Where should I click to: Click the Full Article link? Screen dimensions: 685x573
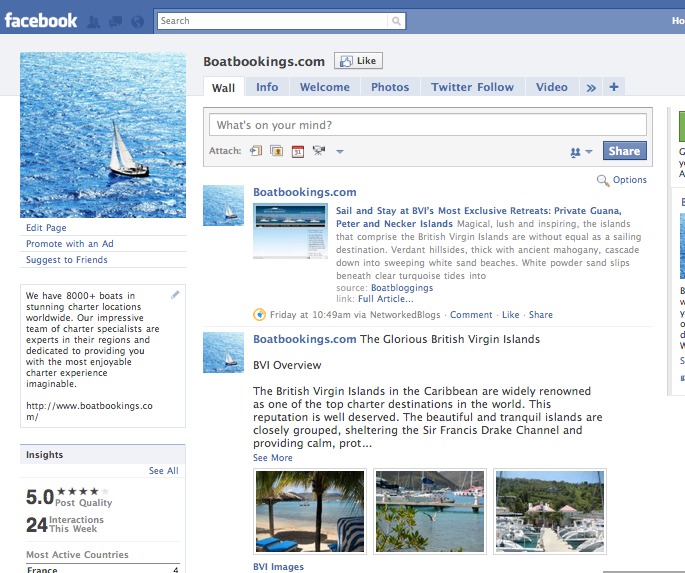tap(386, 299)
